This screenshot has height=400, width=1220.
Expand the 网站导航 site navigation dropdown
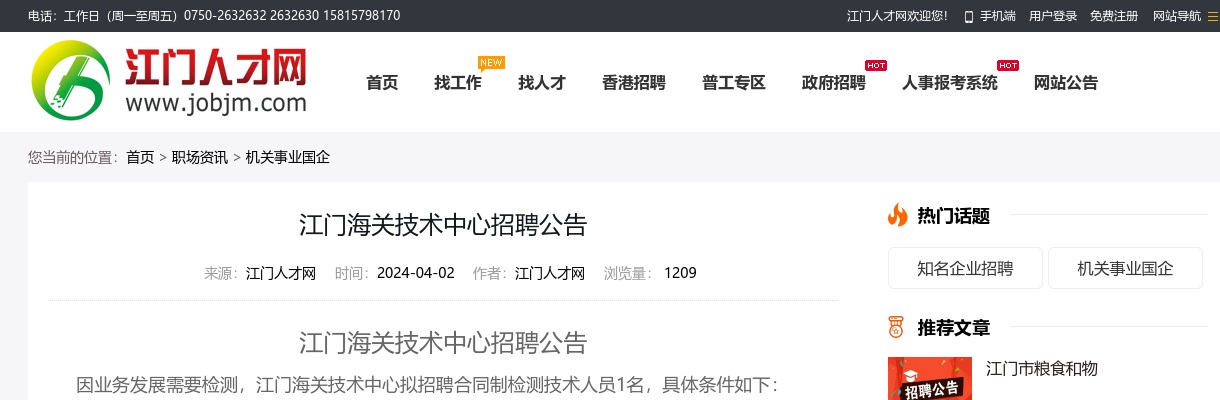point(1177,16)
